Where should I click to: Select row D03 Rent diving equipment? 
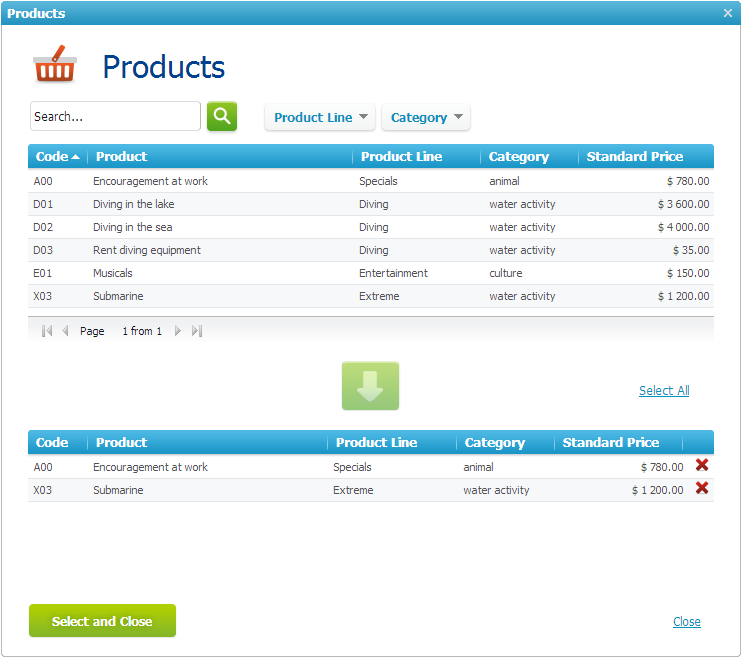click(371, 250)
